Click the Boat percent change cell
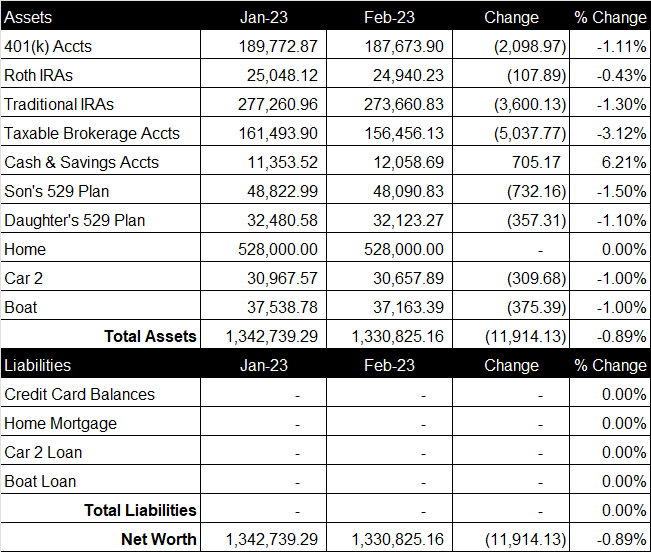This screenshot has height=552, width=651. coord(610,308)
